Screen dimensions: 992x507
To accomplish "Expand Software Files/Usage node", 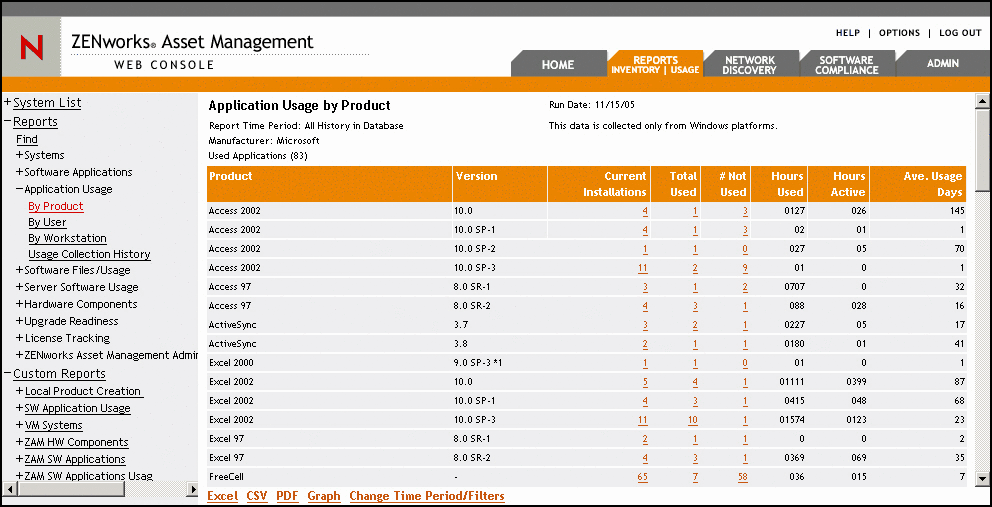I will click(x=20, y=270).
